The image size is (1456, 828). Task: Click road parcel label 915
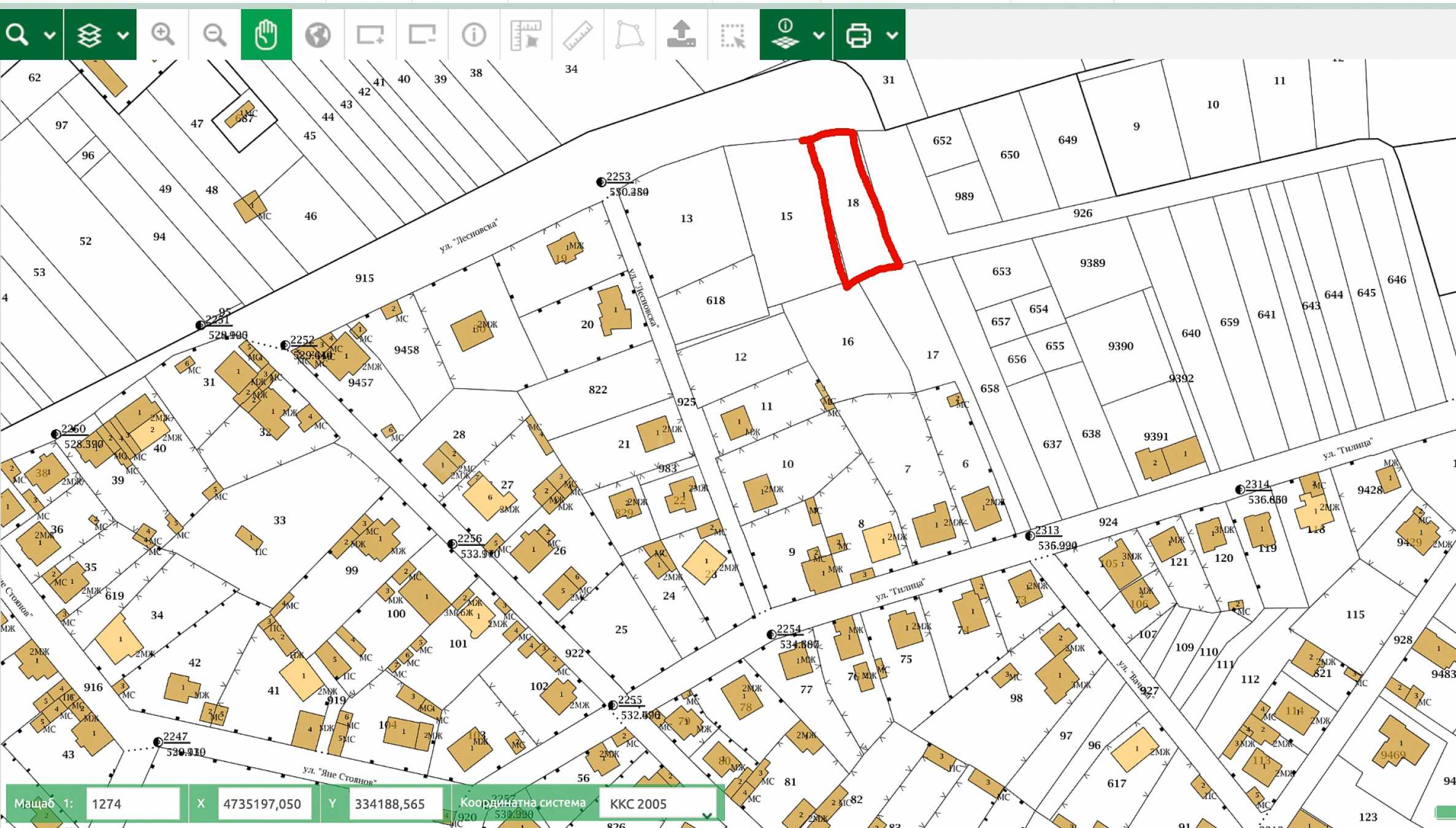coord(364,278)
